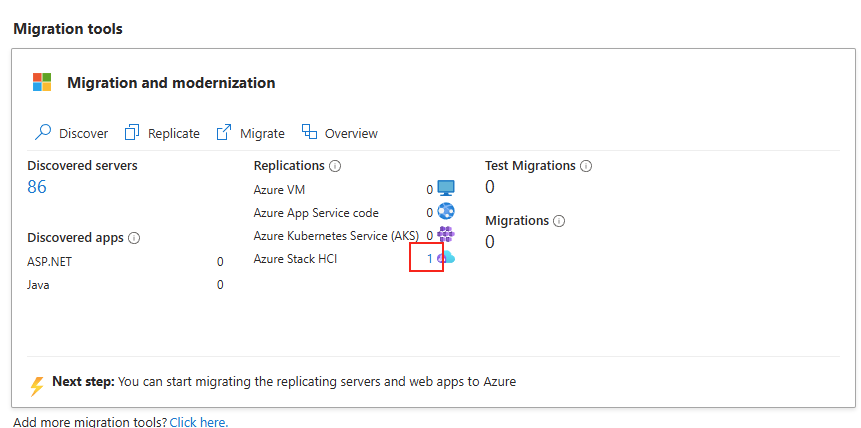Open Replicate in the toolbar
The image size is (861, 428).
coord(162,133)
